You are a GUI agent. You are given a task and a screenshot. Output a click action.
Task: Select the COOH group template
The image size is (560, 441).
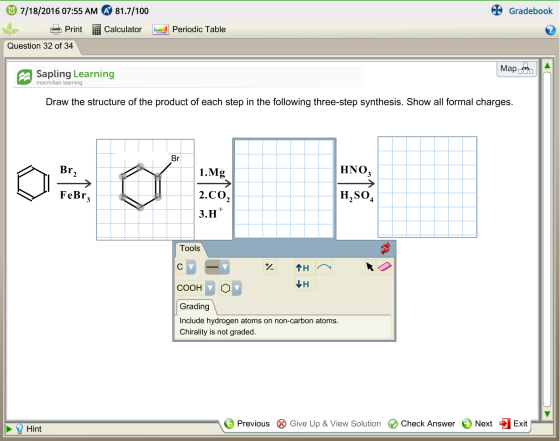[190, 288]
